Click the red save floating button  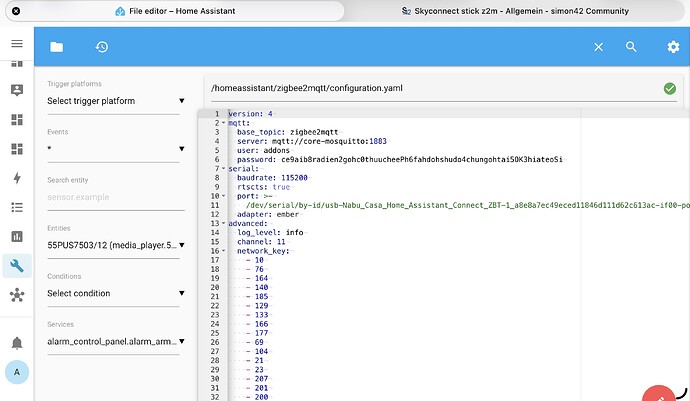tap(659, 395)
